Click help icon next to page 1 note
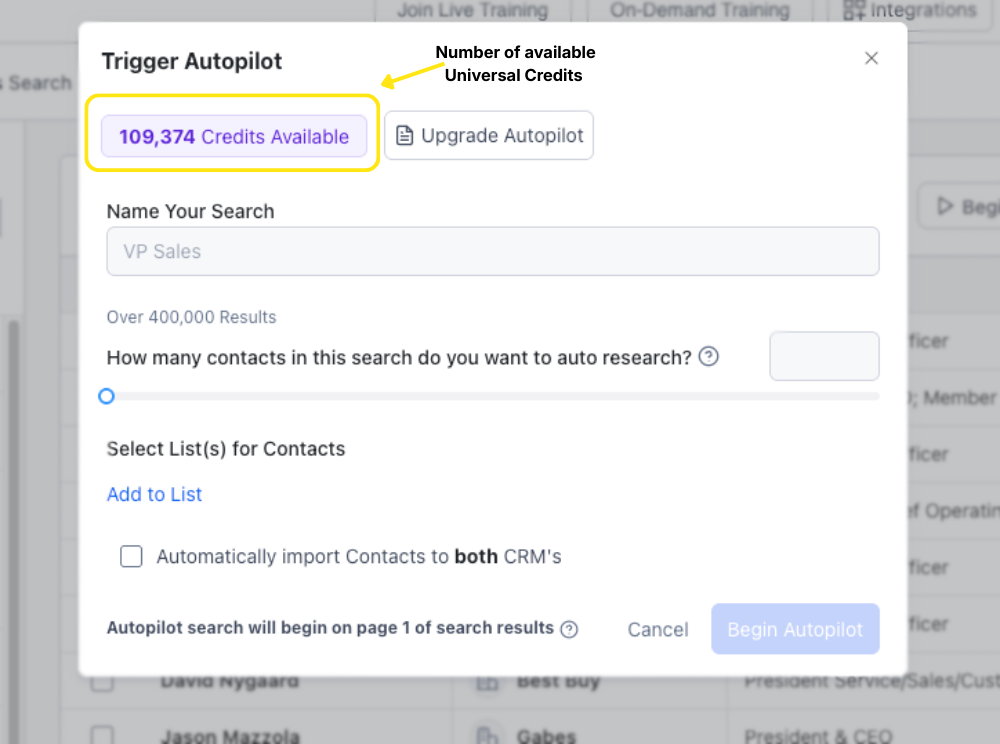This screenshot has height=744, width=1000. click(x=569, y=629)
